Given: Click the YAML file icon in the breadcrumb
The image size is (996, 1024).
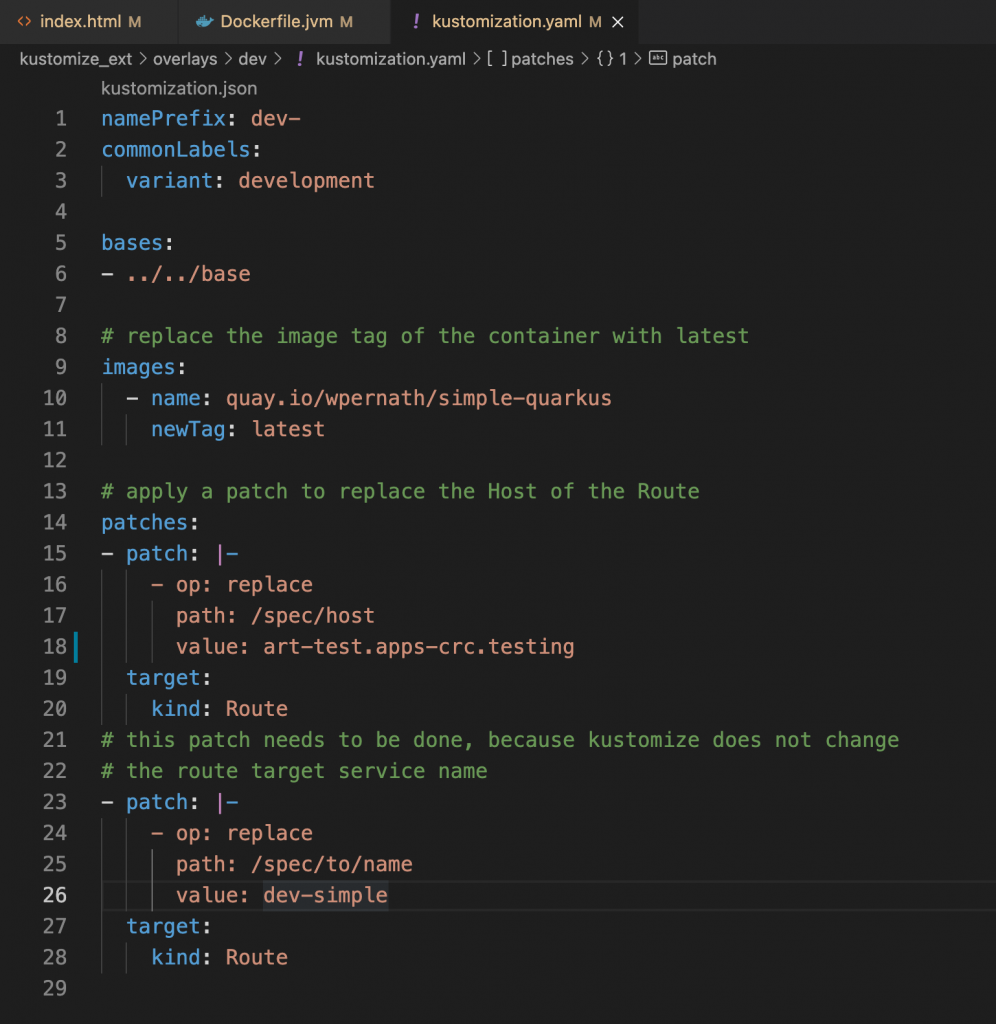Looking at the screenshot, I should (300, 59).
